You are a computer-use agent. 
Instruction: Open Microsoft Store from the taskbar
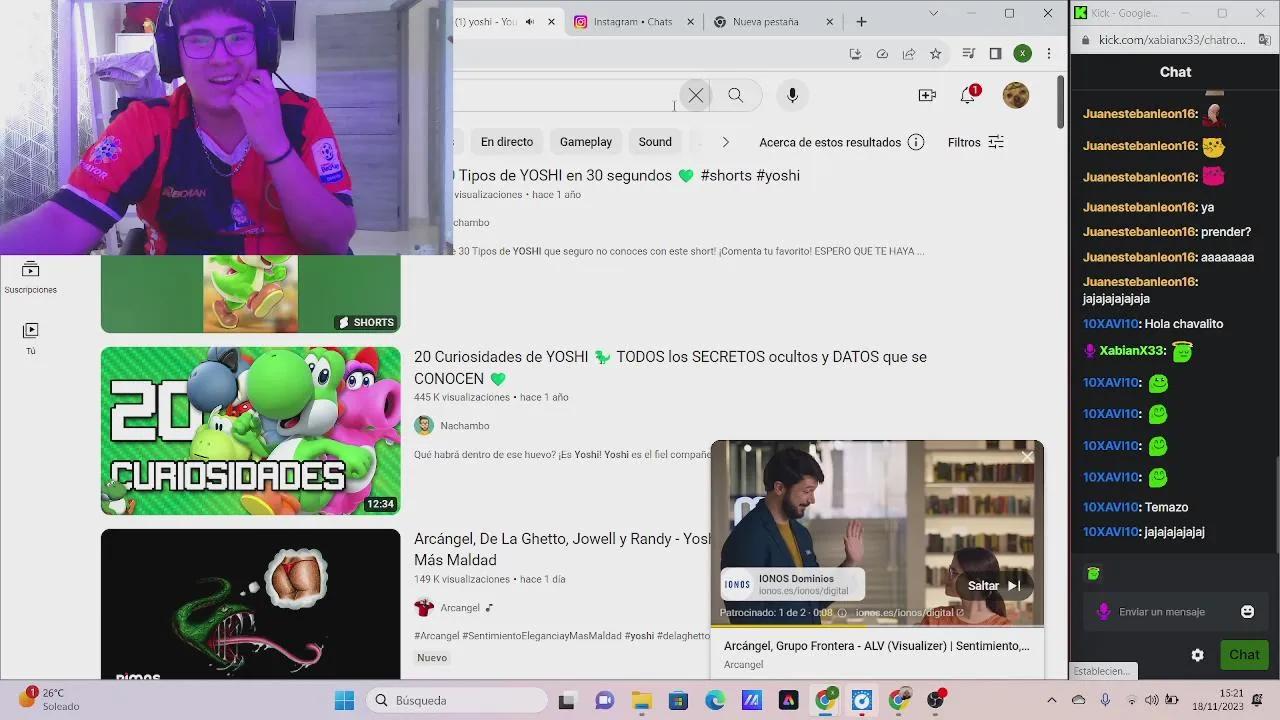tap(678, 700)
